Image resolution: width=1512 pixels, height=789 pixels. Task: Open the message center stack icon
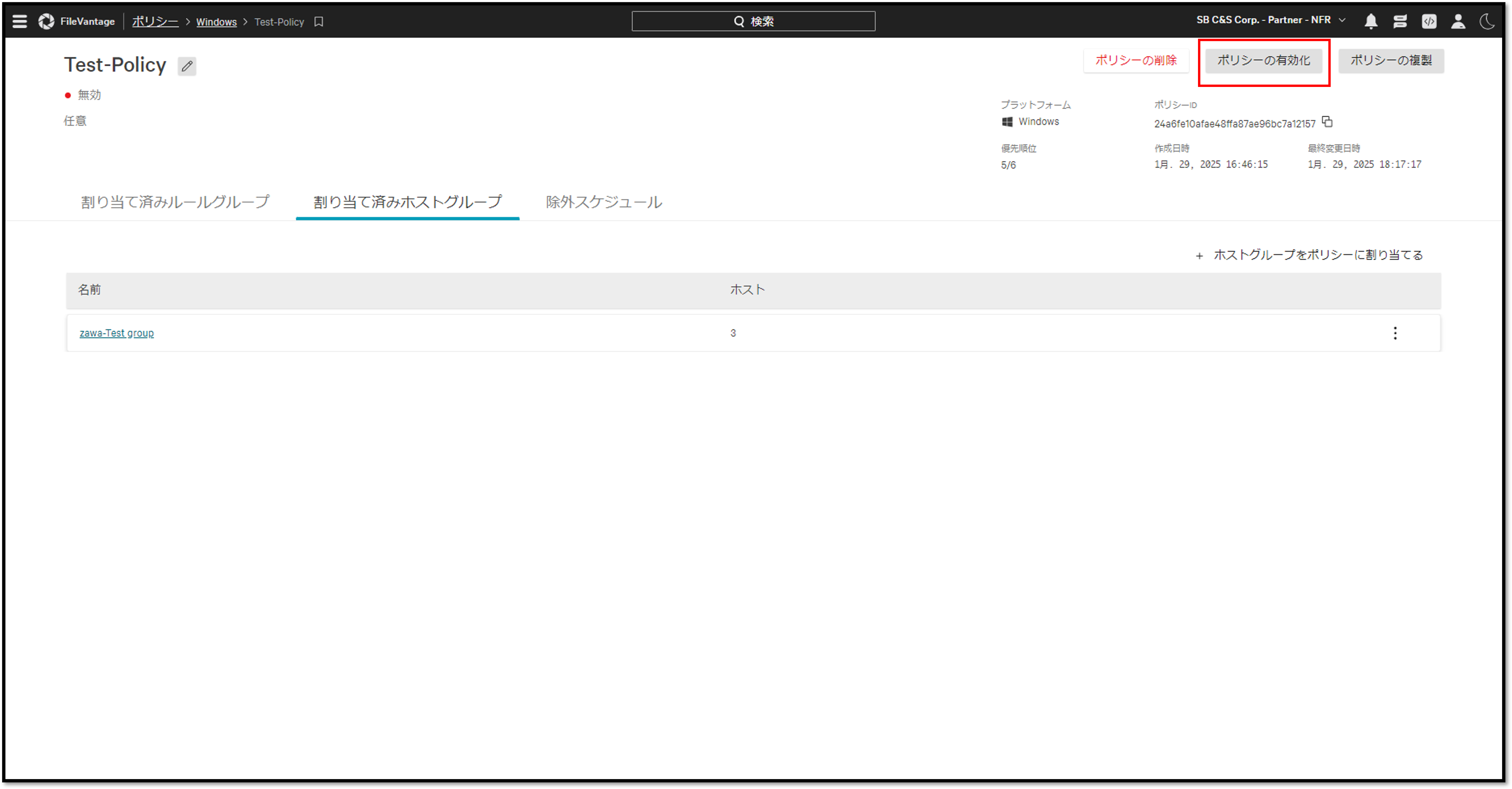1400,22
